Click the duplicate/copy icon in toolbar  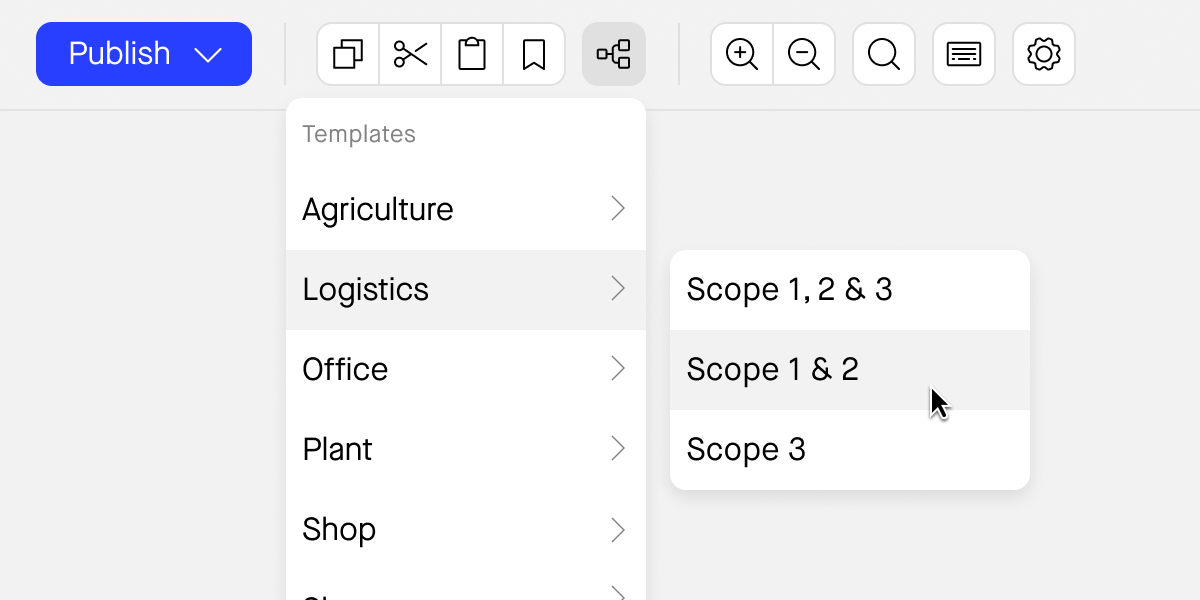tap(348, 54)
